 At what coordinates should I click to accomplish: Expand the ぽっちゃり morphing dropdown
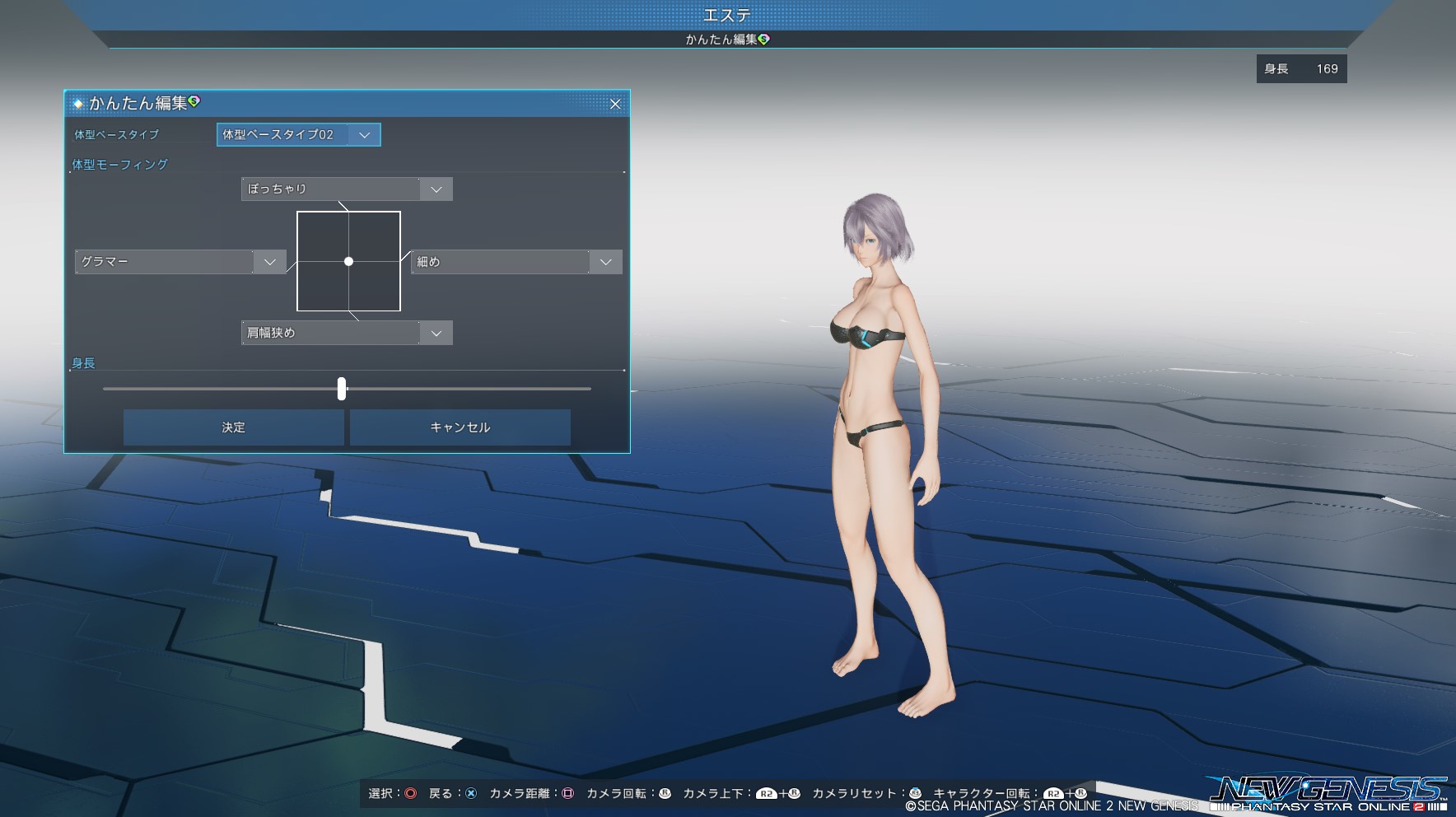tap(347, 189)
